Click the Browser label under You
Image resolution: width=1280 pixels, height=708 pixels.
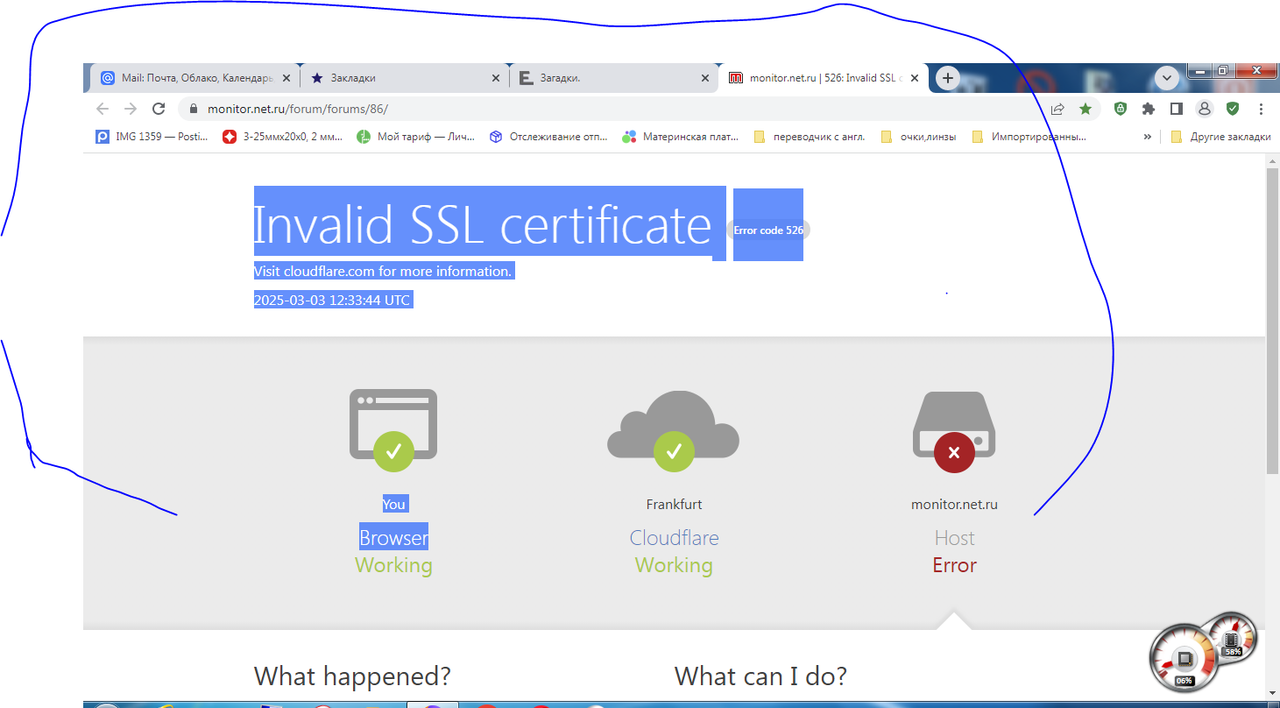tap(394, 538)
